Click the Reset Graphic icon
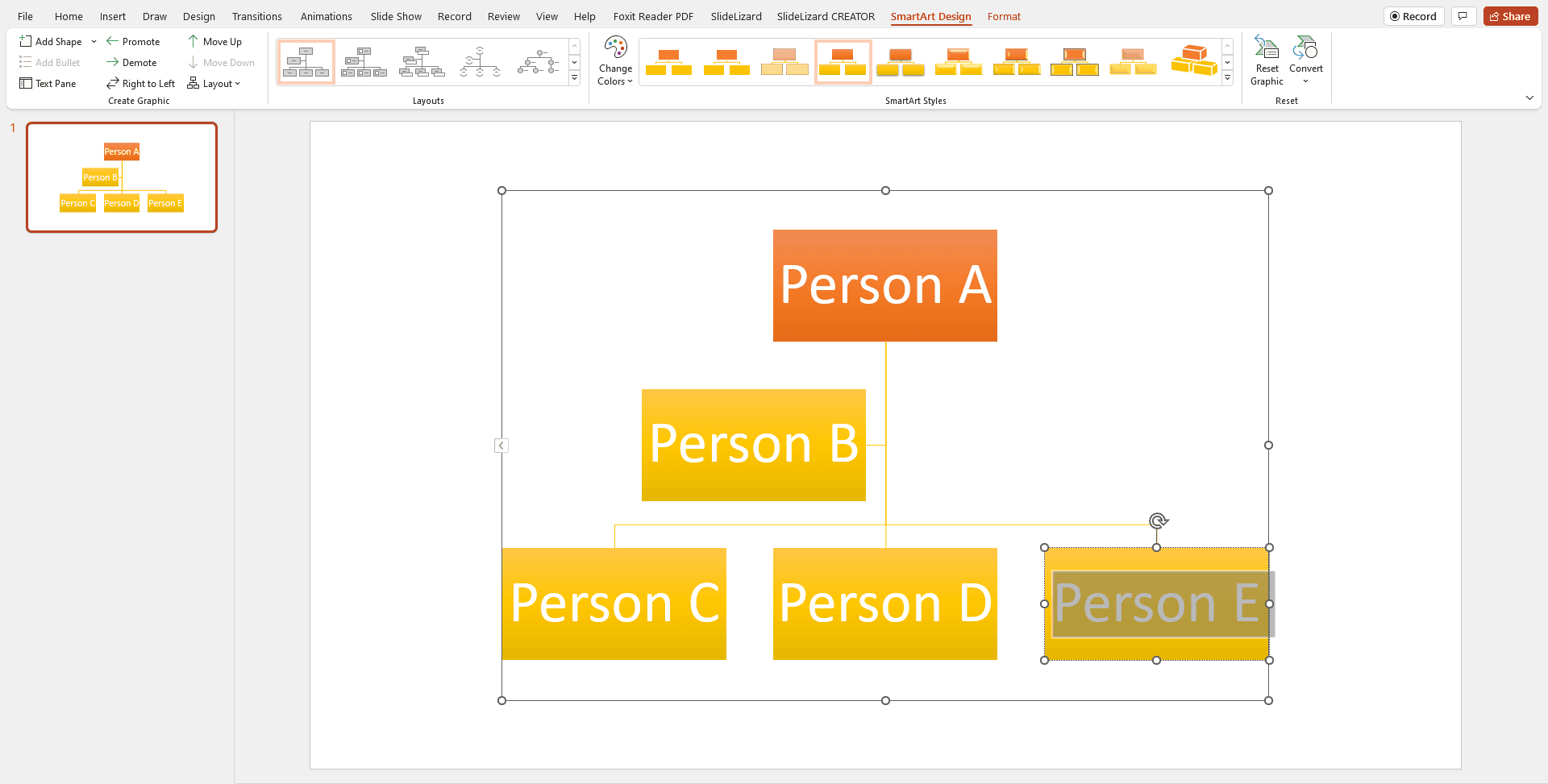The height and width of the screenshot is (784, 1548). [1266, 48]
